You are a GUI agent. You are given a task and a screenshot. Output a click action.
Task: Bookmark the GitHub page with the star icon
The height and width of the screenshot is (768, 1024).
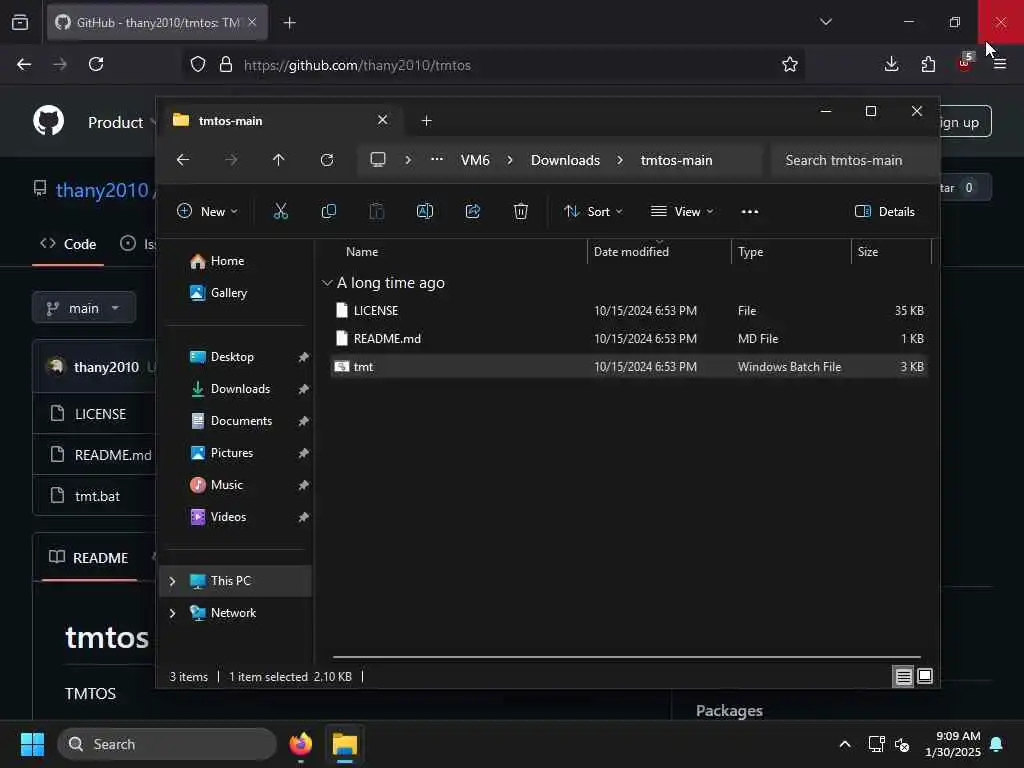(x=790, y=64)
